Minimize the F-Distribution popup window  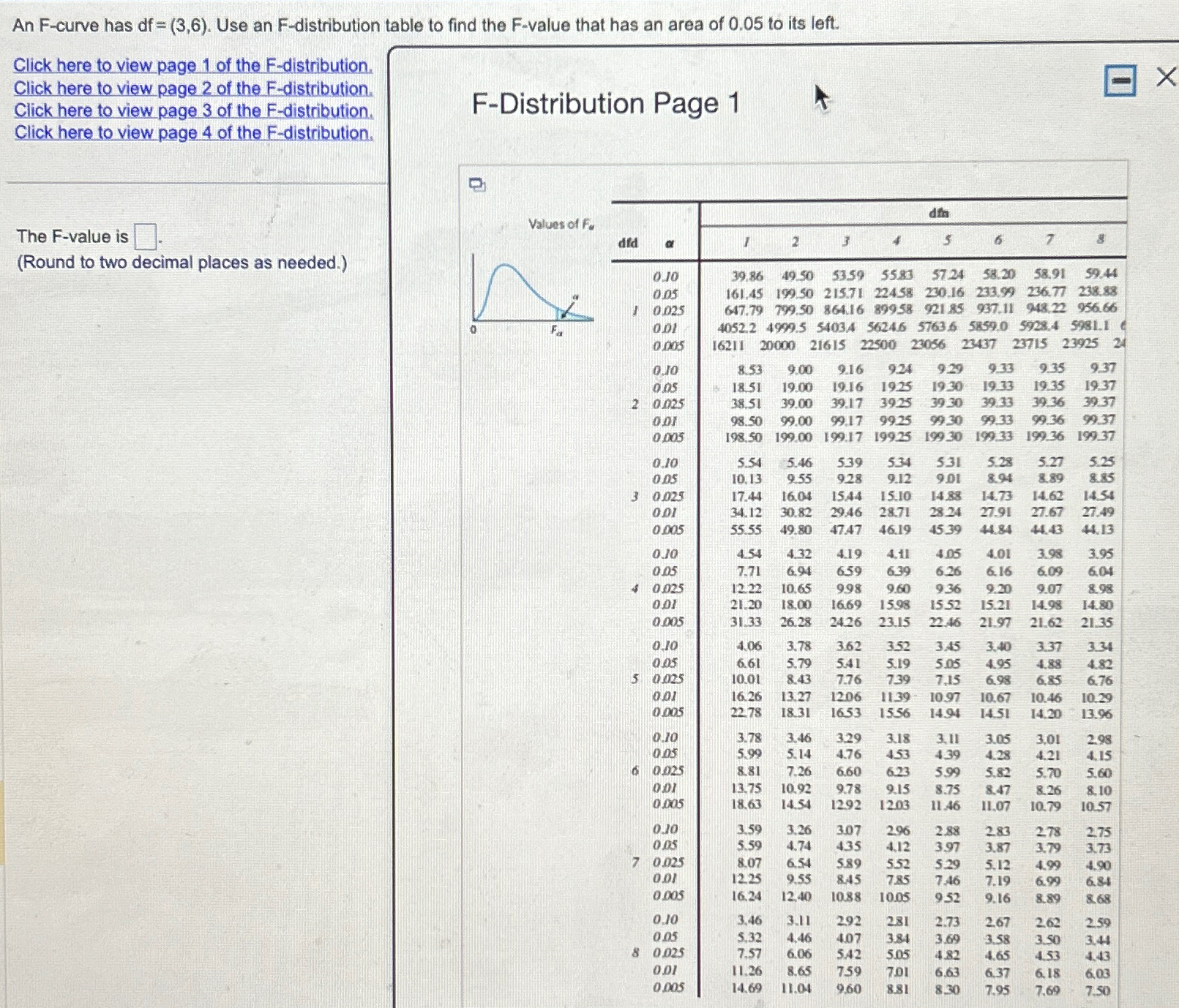pos(1120,80)
